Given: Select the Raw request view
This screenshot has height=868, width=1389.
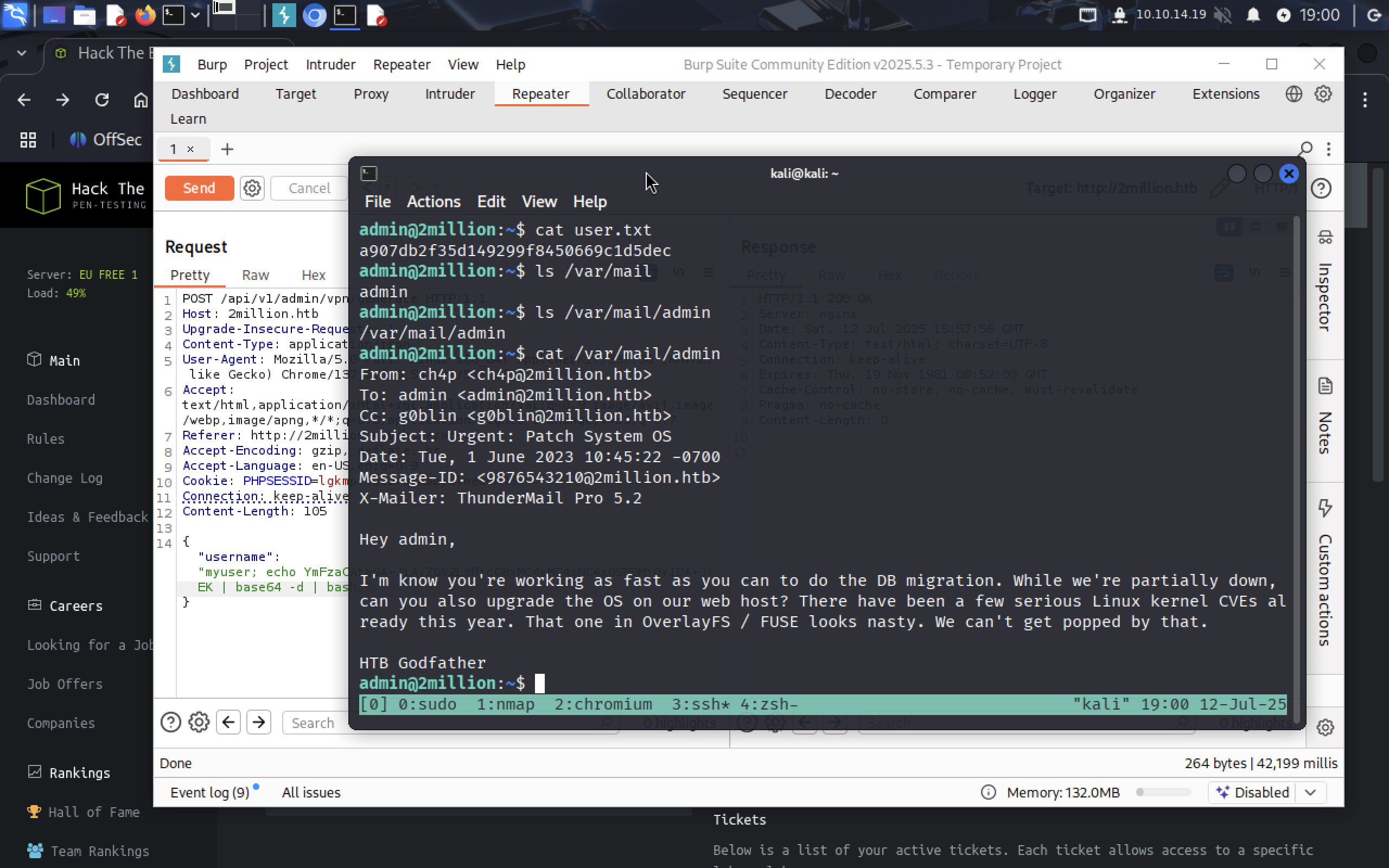Looking at the screenshot, I should pos(256,275).
